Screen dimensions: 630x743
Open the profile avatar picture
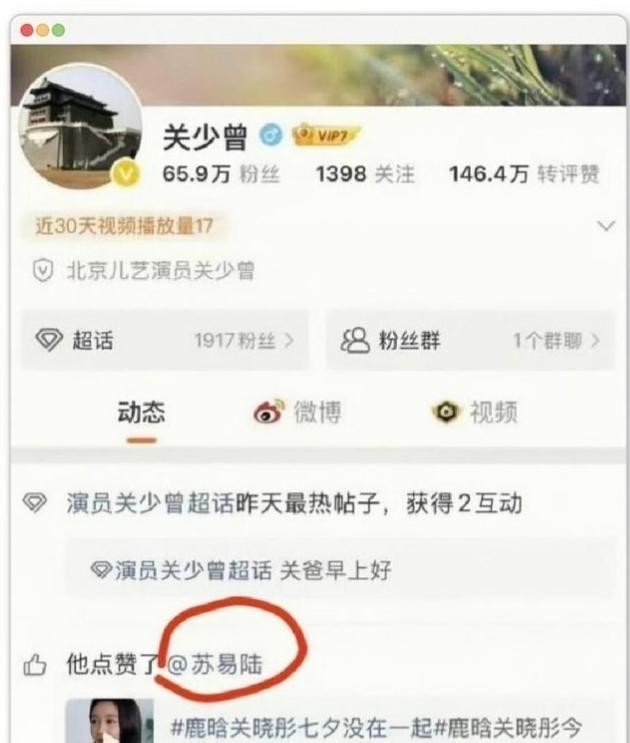80,127
